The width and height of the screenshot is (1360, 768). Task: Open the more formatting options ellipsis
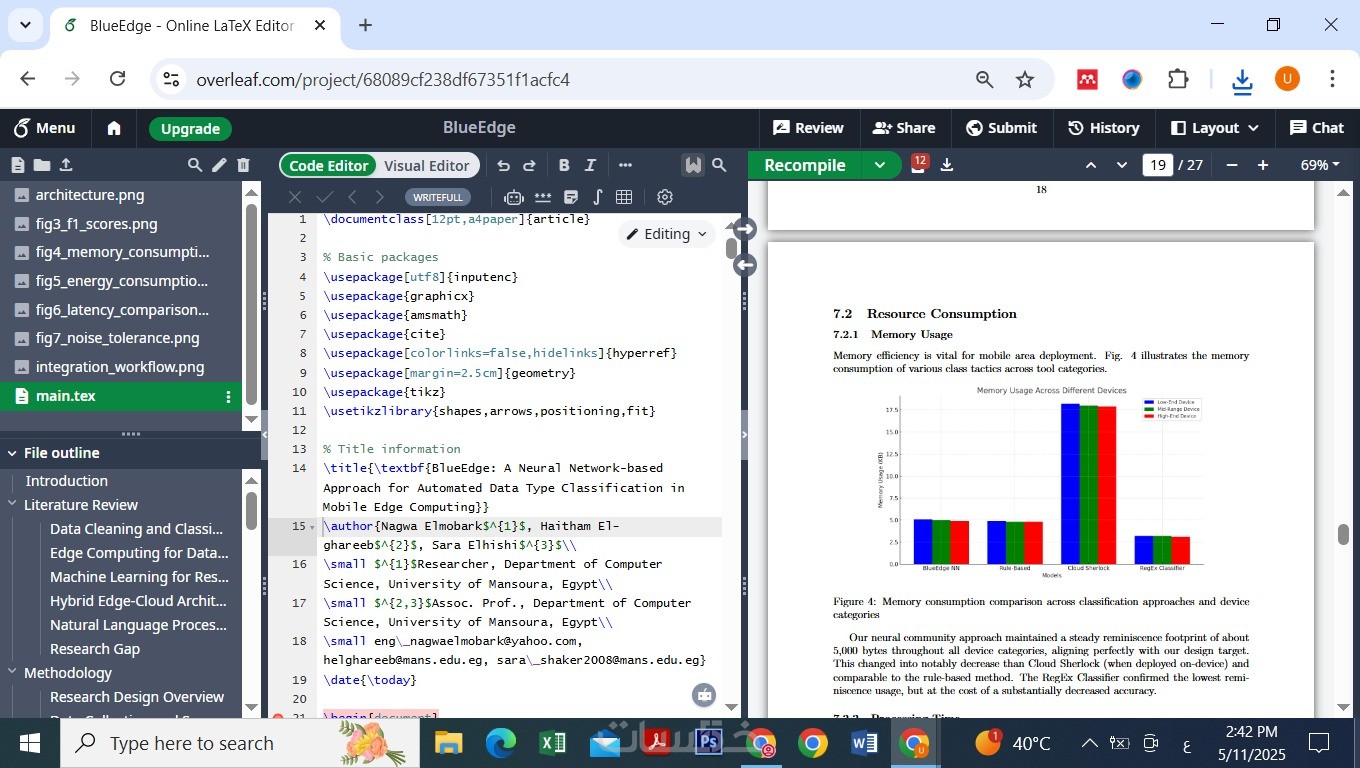point(625,166)
